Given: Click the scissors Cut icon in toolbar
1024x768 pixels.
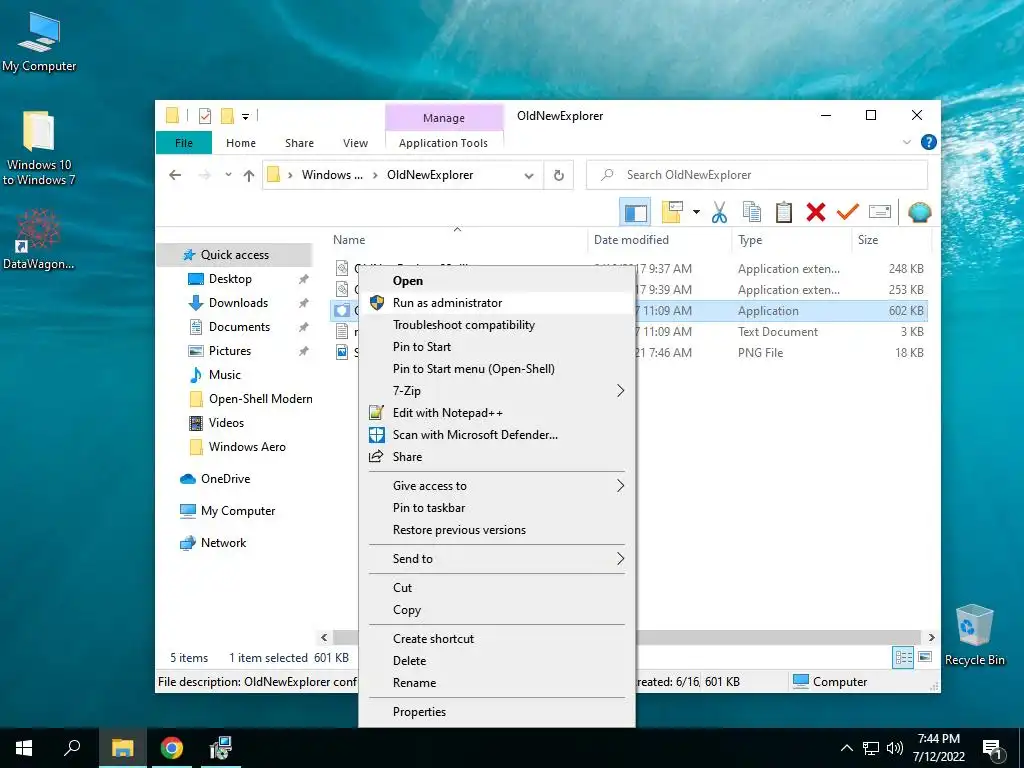Looking at the screenshot, I should 719,212.
